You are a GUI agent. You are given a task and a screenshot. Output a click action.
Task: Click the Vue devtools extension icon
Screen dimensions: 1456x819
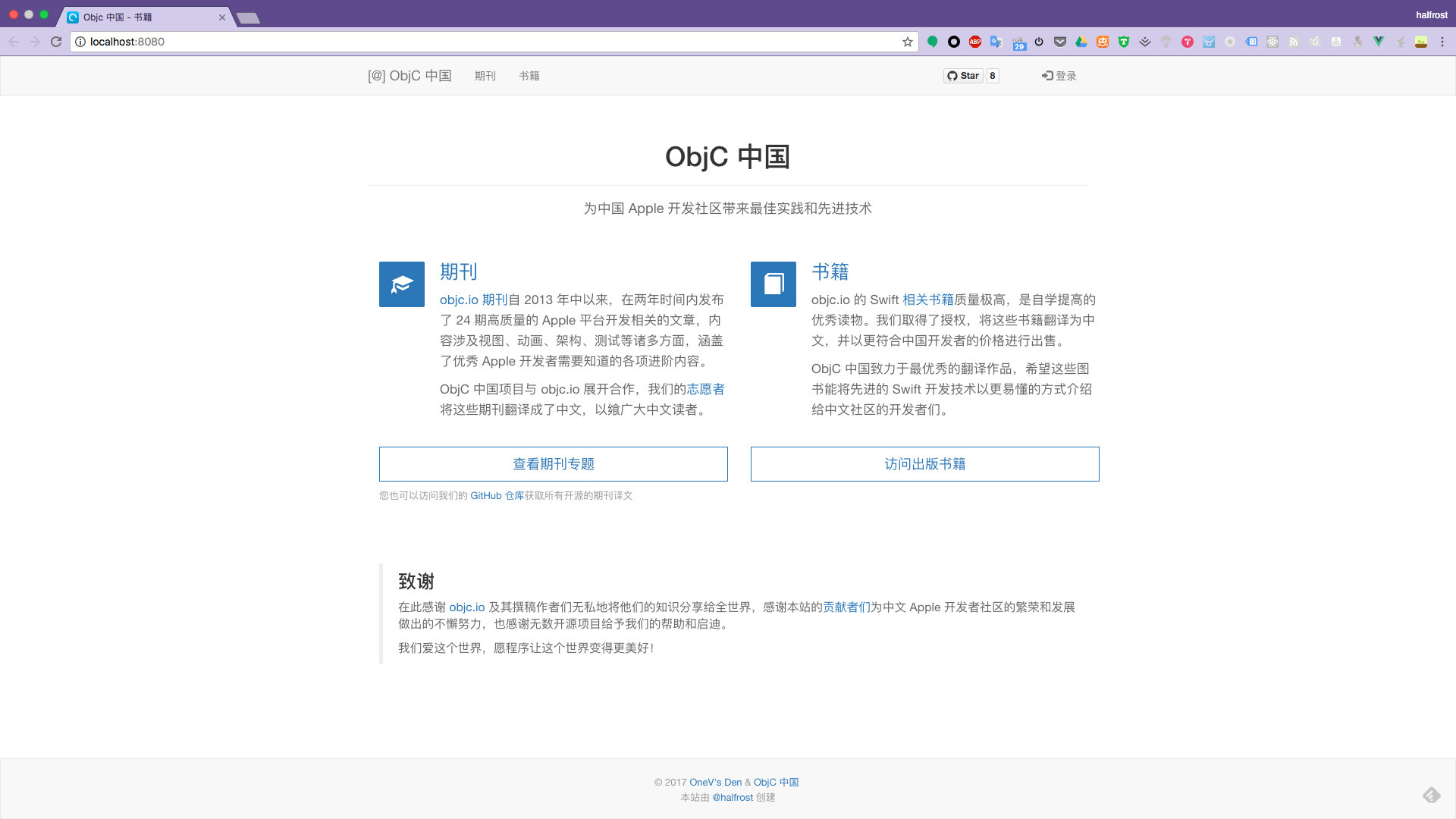(x=1379, y=42)
